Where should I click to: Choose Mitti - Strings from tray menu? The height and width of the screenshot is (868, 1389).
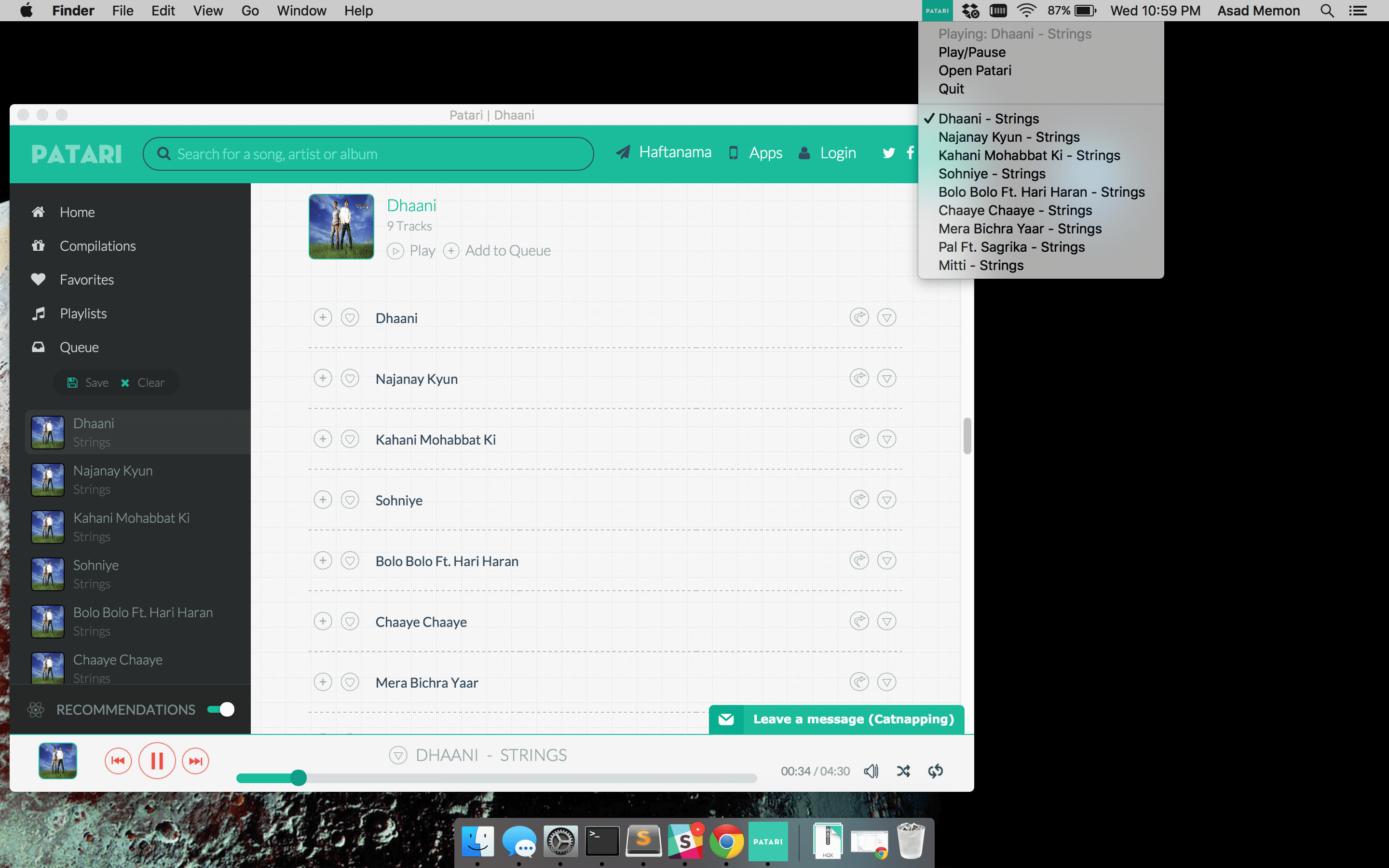981,265
